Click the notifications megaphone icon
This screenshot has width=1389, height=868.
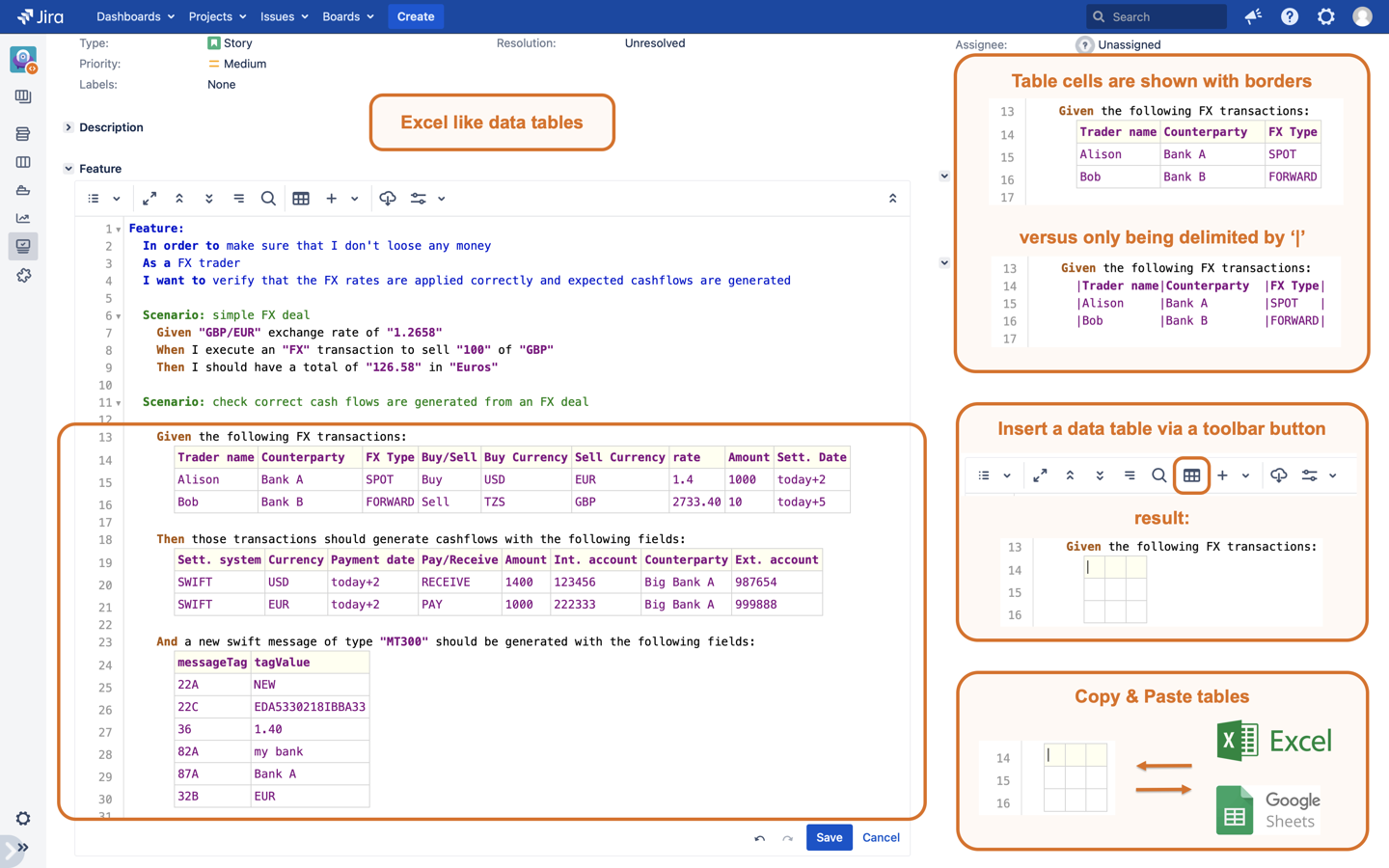pos(1253,16)
